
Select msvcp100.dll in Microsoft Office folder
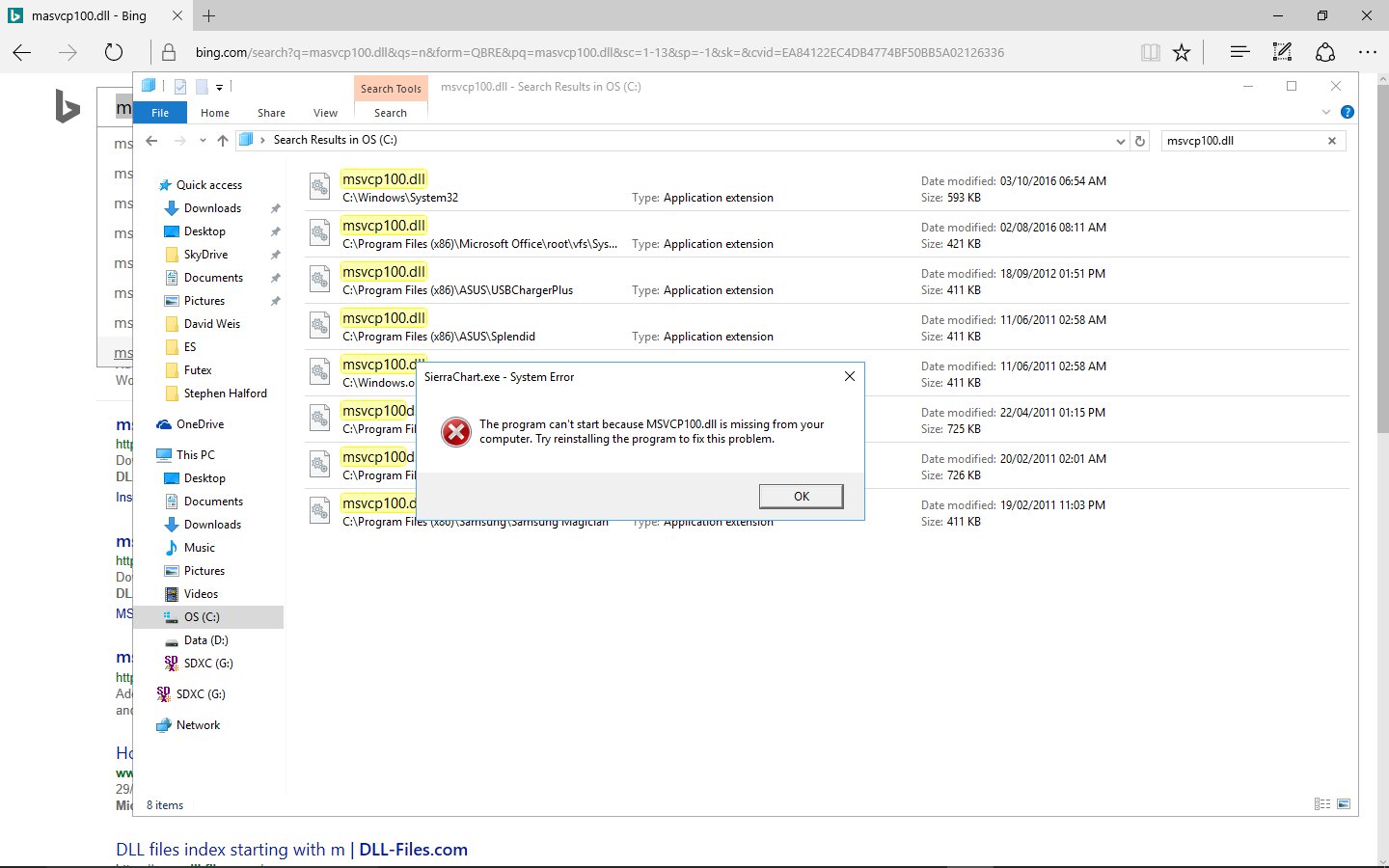coord(827,234)
